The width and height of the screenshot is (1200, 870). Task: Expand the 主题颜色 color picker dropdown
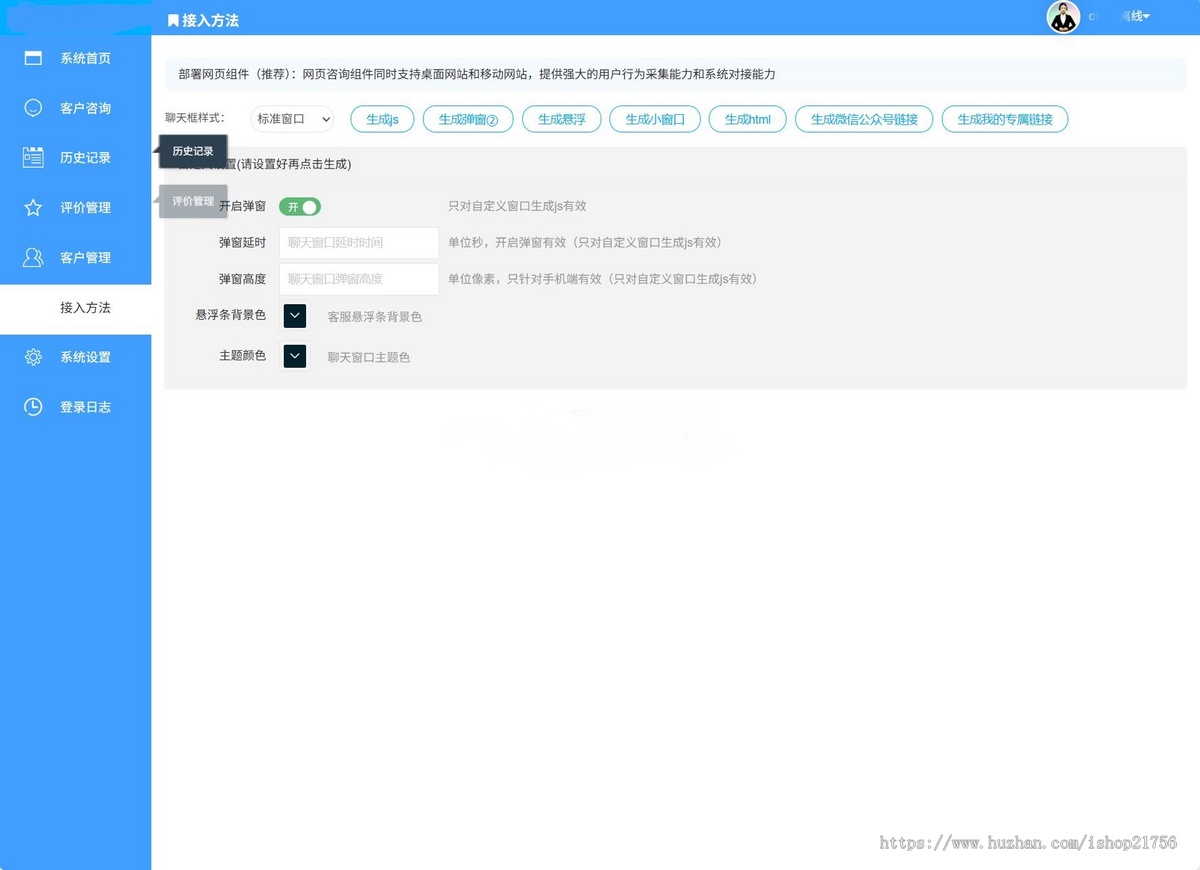tap(295, 356)
